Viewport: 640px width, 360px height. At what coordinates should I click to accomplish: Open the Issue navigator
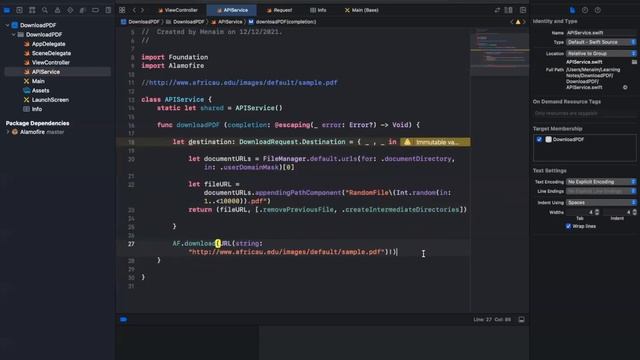click(57, 10)
